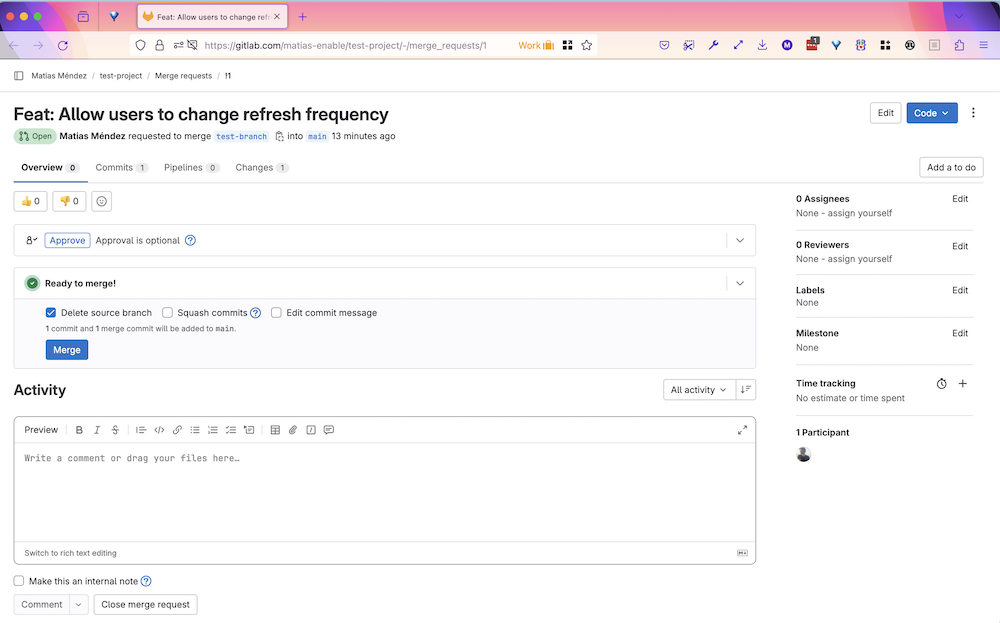The height and width of the screenshot is (623, 1000).
Task: Open browser downloads icon
Action: [x=762, y=45]
